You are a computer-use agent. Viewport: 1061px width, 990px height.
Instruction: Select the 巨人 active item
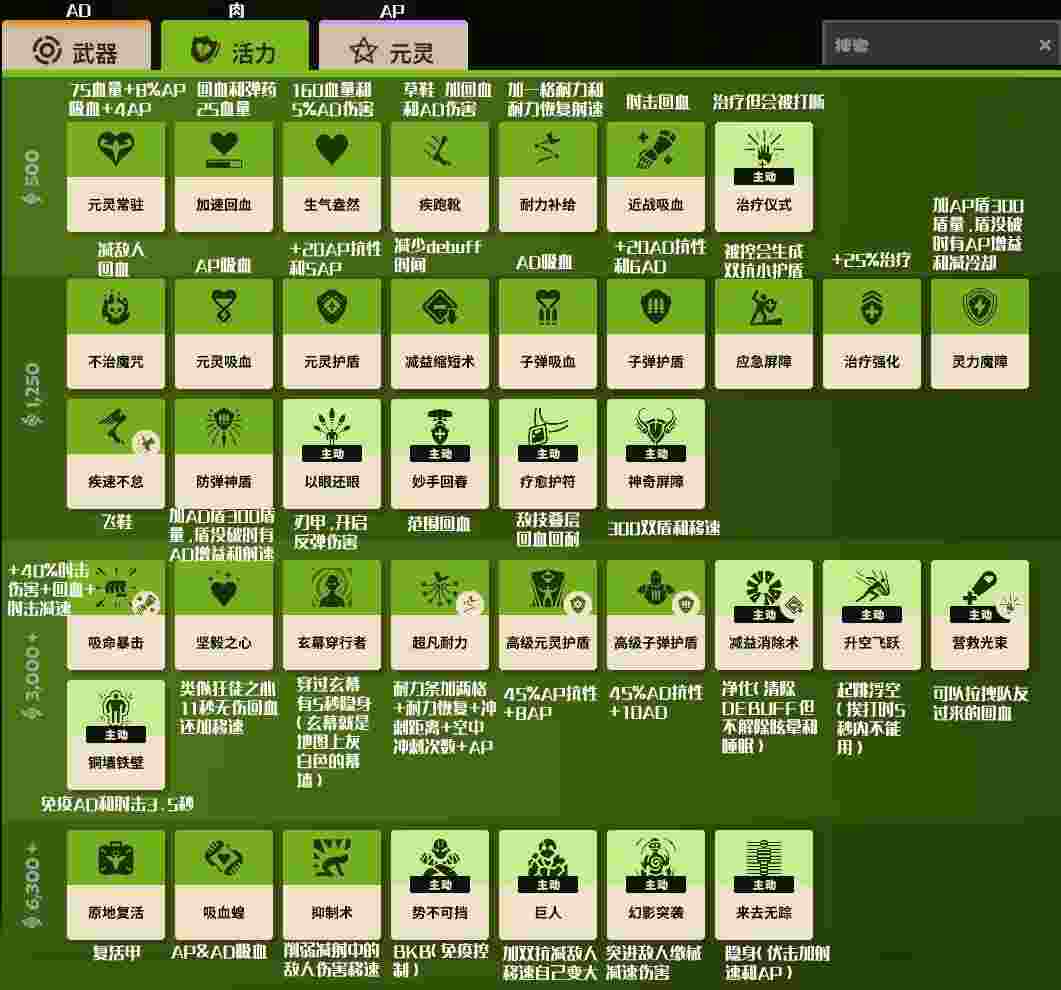click(547, 885)
